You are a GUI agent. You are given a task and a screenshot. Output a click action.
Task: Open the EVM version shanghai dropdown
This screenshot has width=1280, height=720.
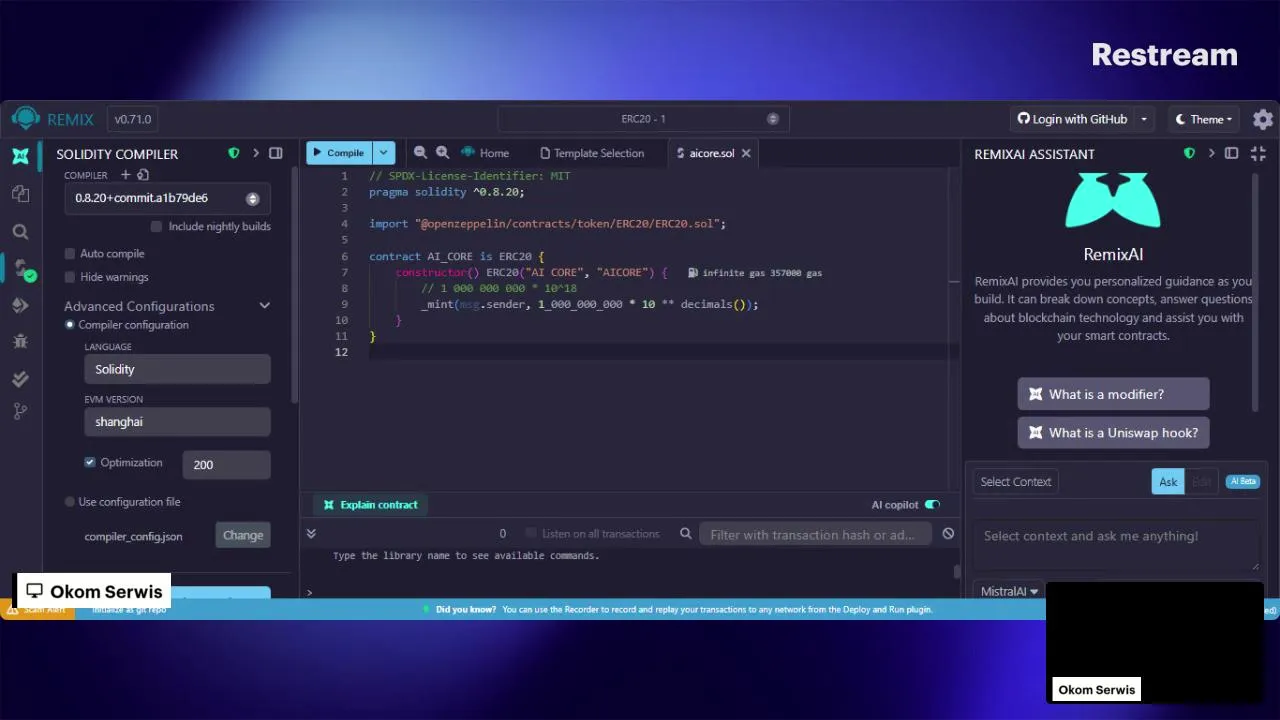click(177, 422)
